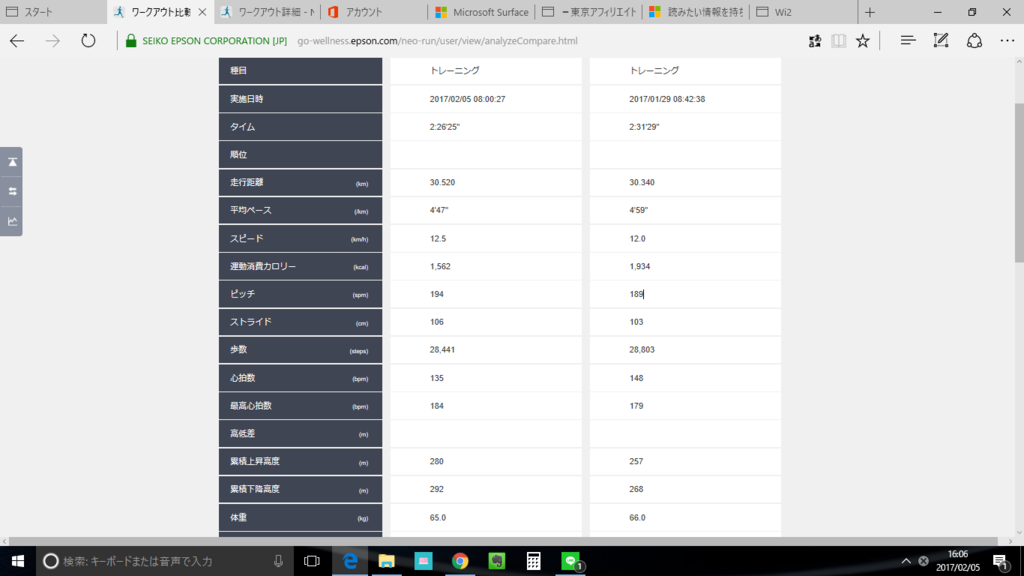Screen dimensions: 1024x576
Task: Open a new tab with plus button
Action: [870, 12]
